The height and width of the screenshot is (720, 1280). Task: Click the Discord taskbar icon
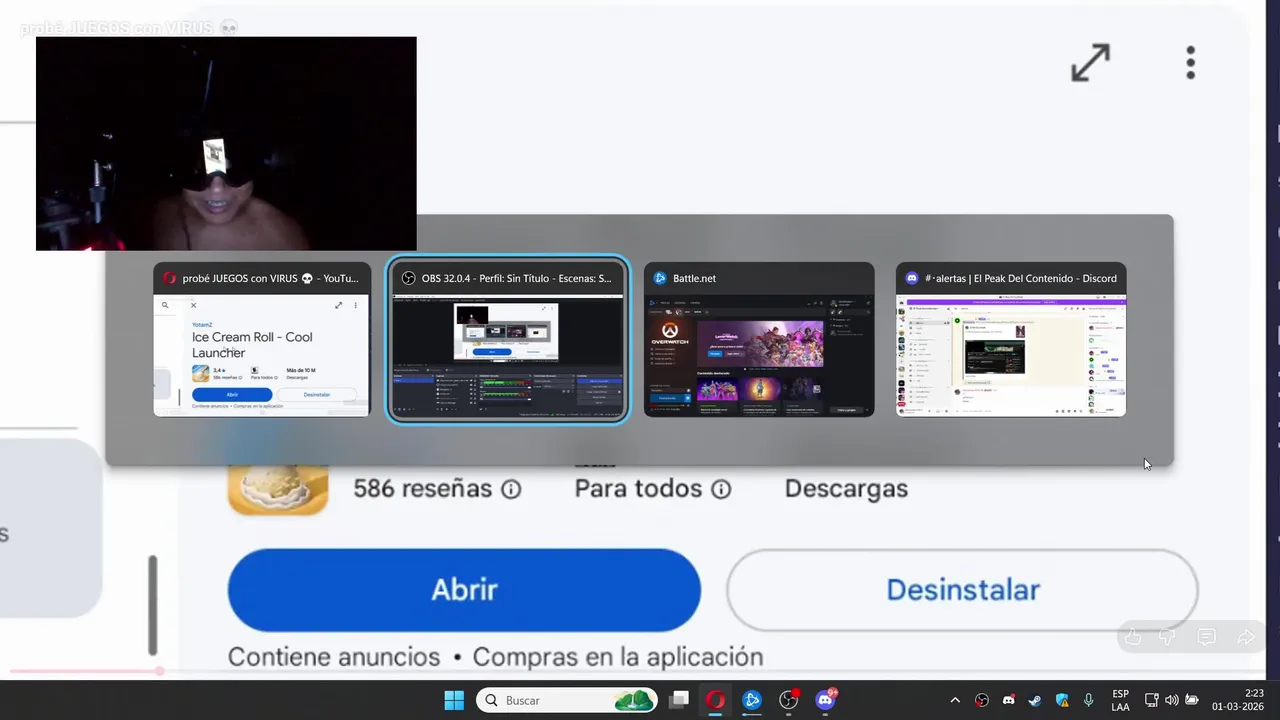pos(826,700)
